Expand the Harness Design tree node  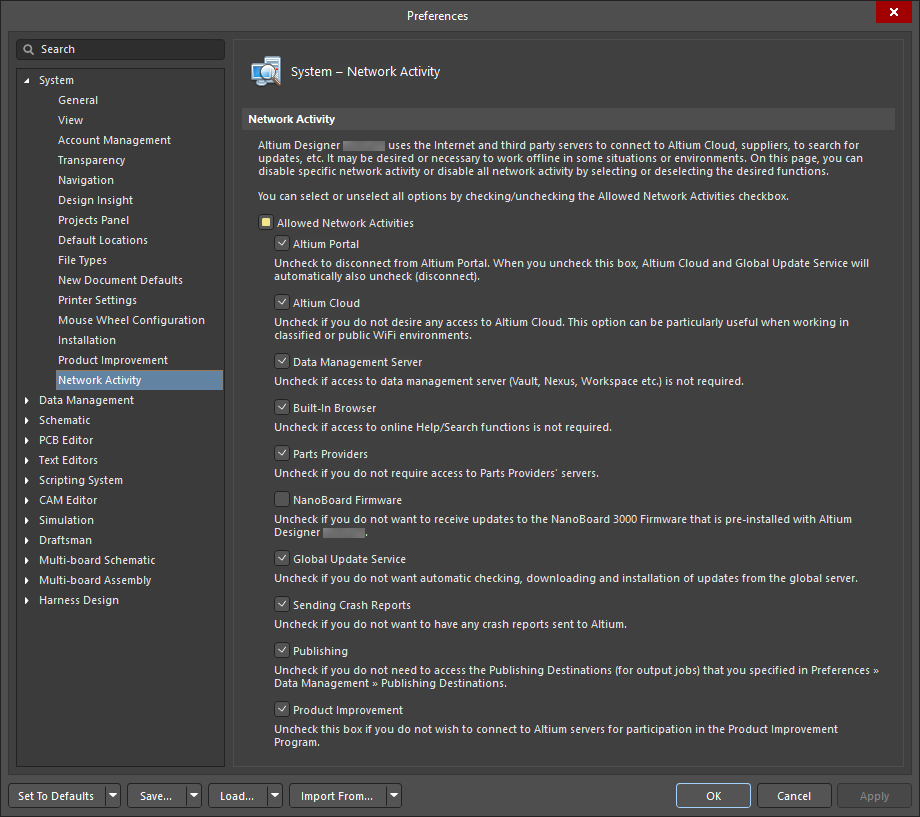[x=26, y=600]
